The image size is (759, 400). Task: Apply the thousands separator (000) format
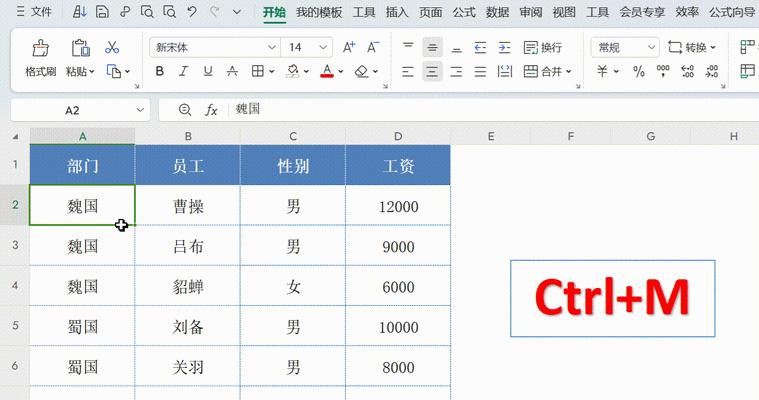pyautogui.click(x=663, y=72)
